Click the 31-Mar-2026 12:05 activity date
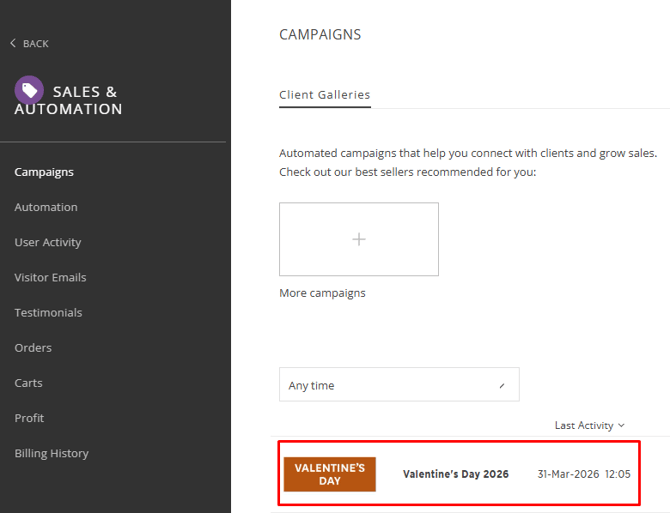This screenshot has height=513, width=670. pos(584,474)
